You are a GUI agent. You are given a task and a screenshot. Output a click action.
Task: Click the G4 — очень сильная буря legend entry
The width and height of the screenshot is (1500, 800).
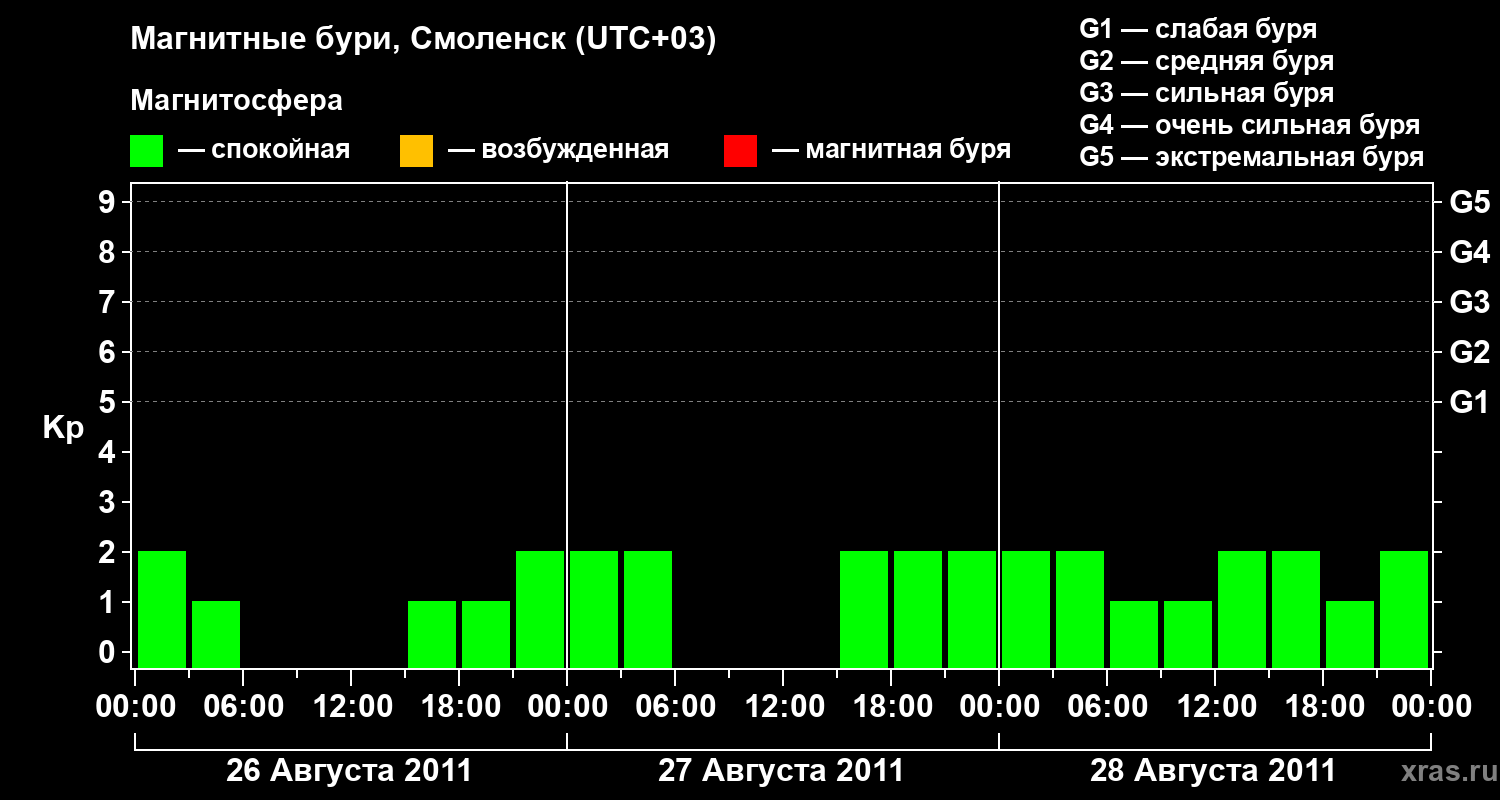pos(1250,125)
